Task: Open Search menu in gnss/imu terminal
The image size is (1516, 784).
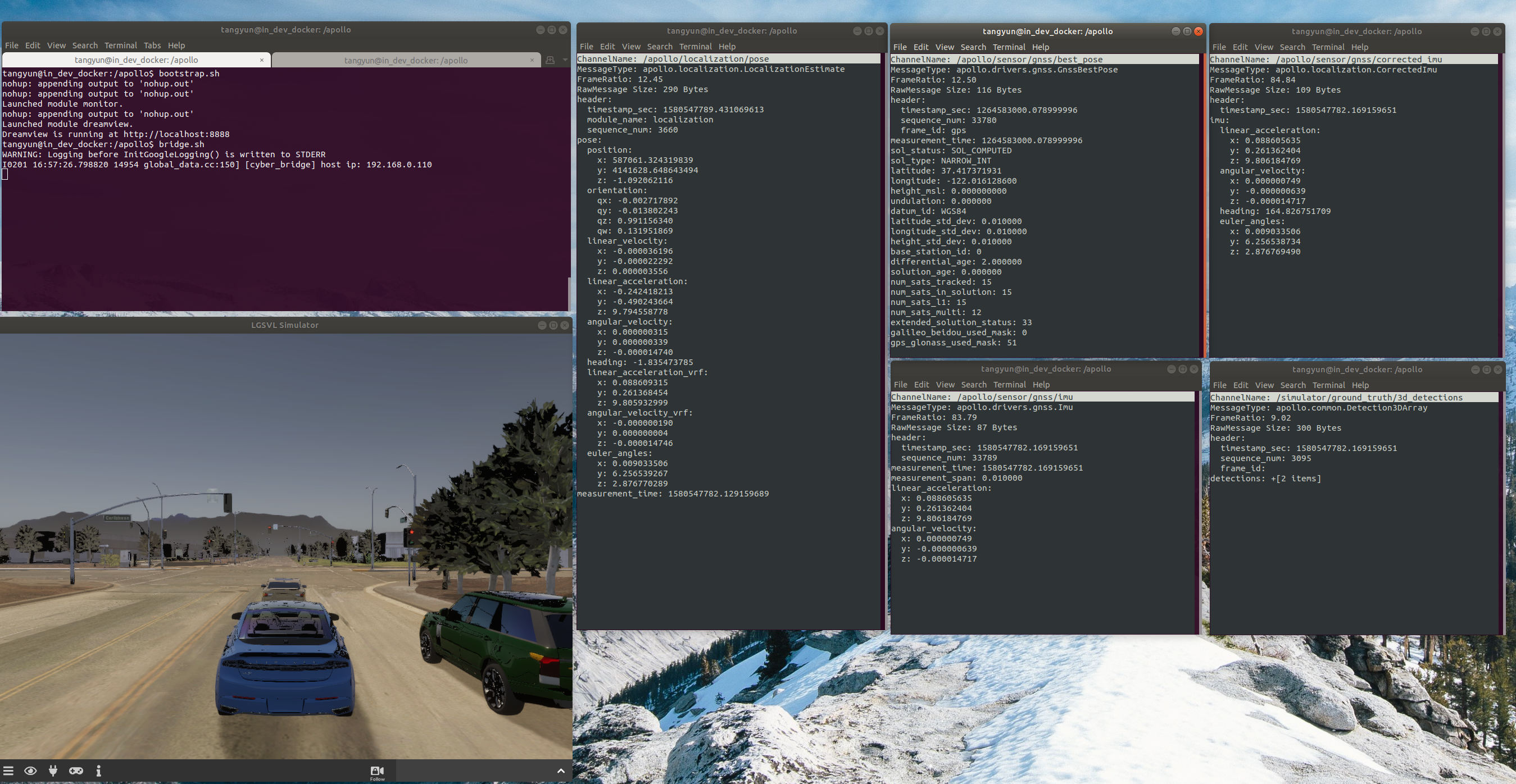Action: click(974, 385)
